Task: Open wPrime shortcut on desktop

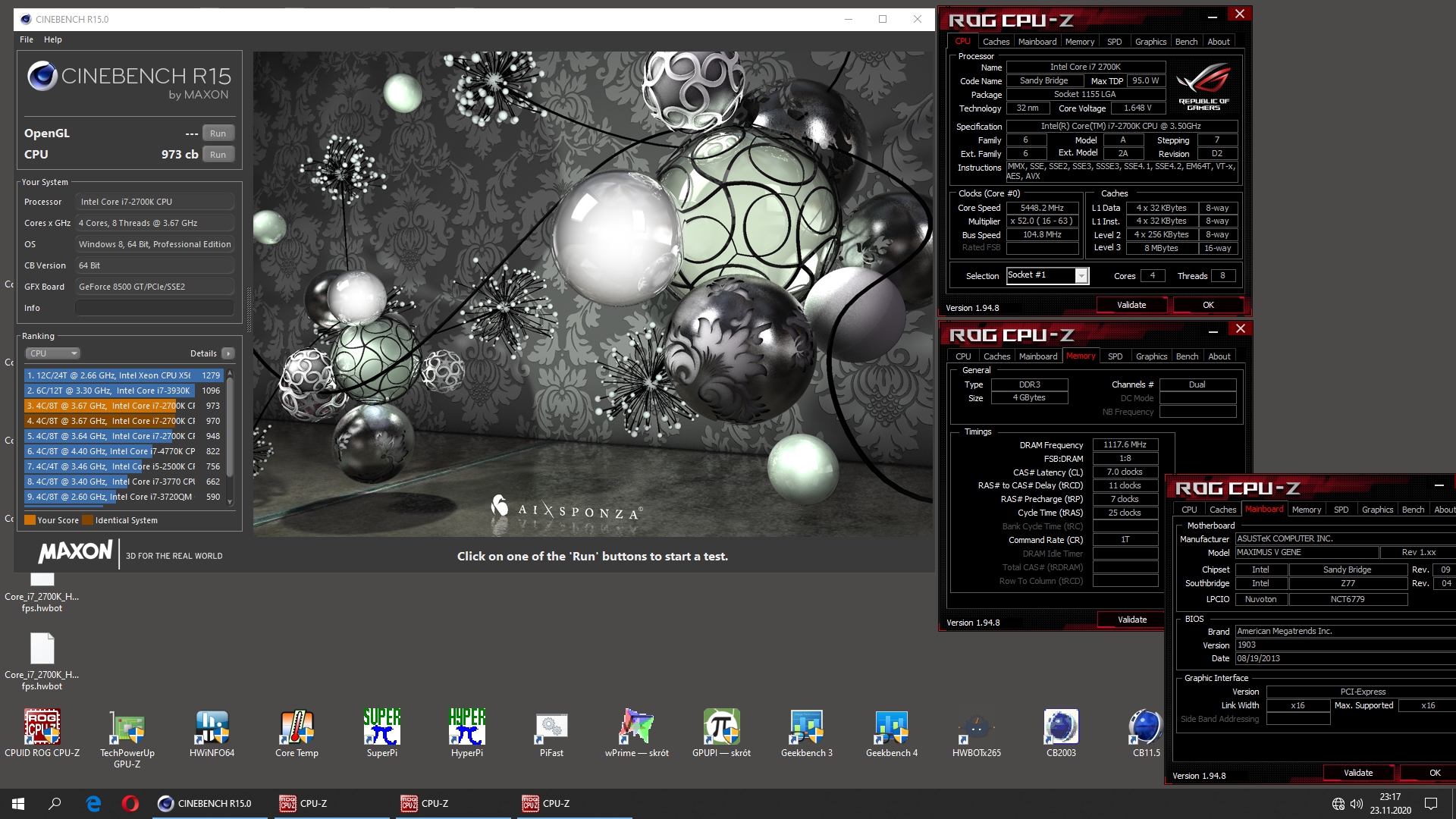Action: point(637,733)
